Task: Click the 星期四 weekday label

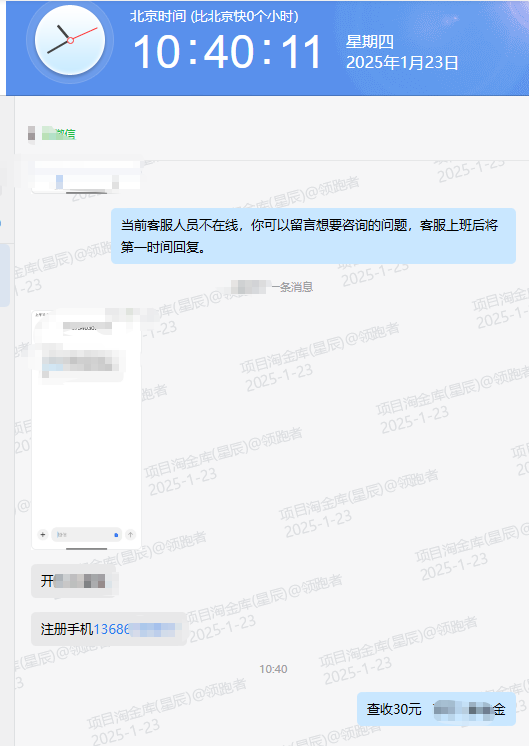Action: point(370,42)
